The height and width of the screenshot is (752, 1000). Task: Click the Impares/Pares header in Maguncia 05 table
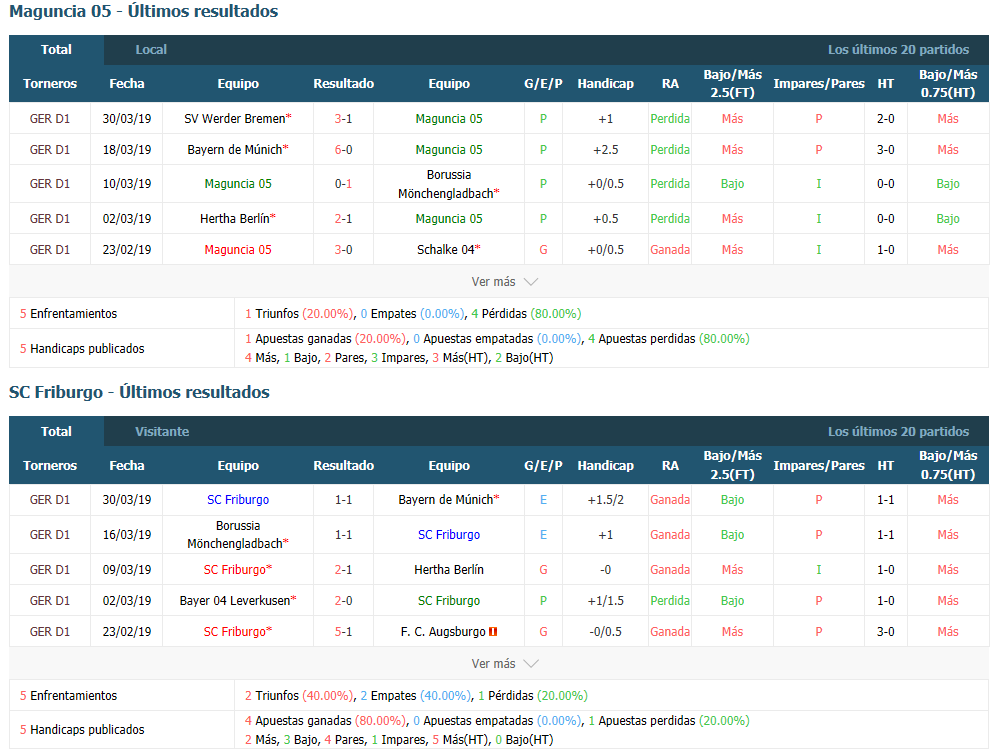click(819, 84)
